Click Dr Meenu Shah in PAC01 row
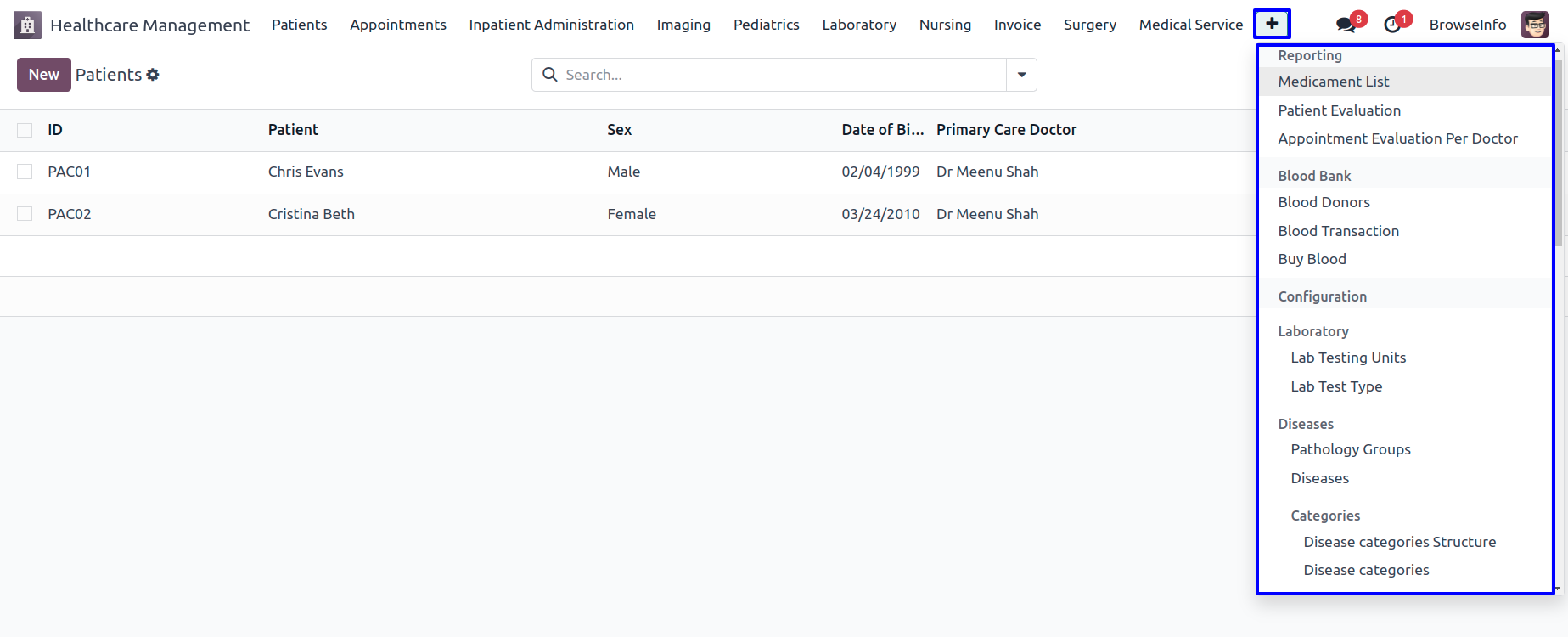Viewport: 1568px width, 637px height. tap(987, 172)
